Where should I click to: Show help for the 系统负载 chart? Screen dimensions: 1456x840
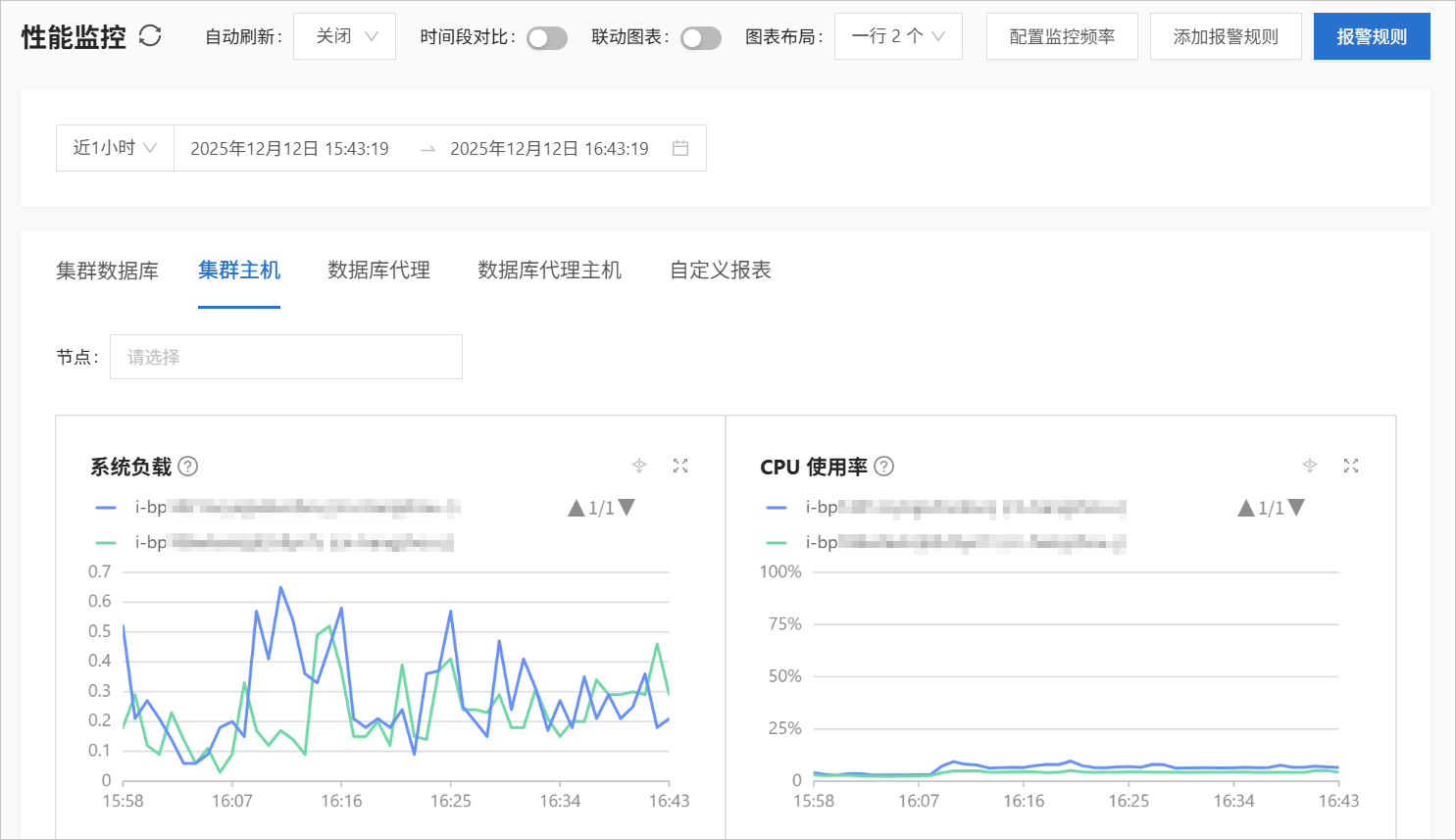[188, 467]
